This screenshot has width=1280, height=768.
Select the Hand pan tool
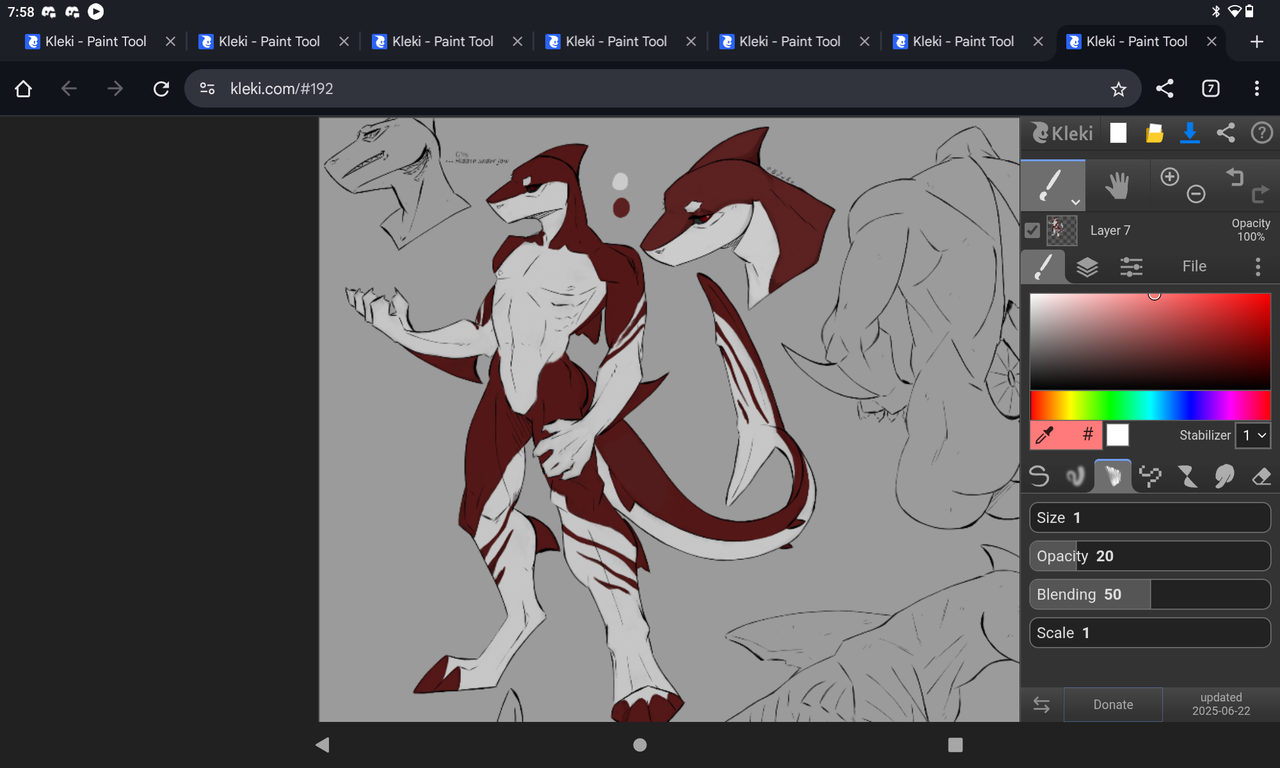pos(1117,185)
